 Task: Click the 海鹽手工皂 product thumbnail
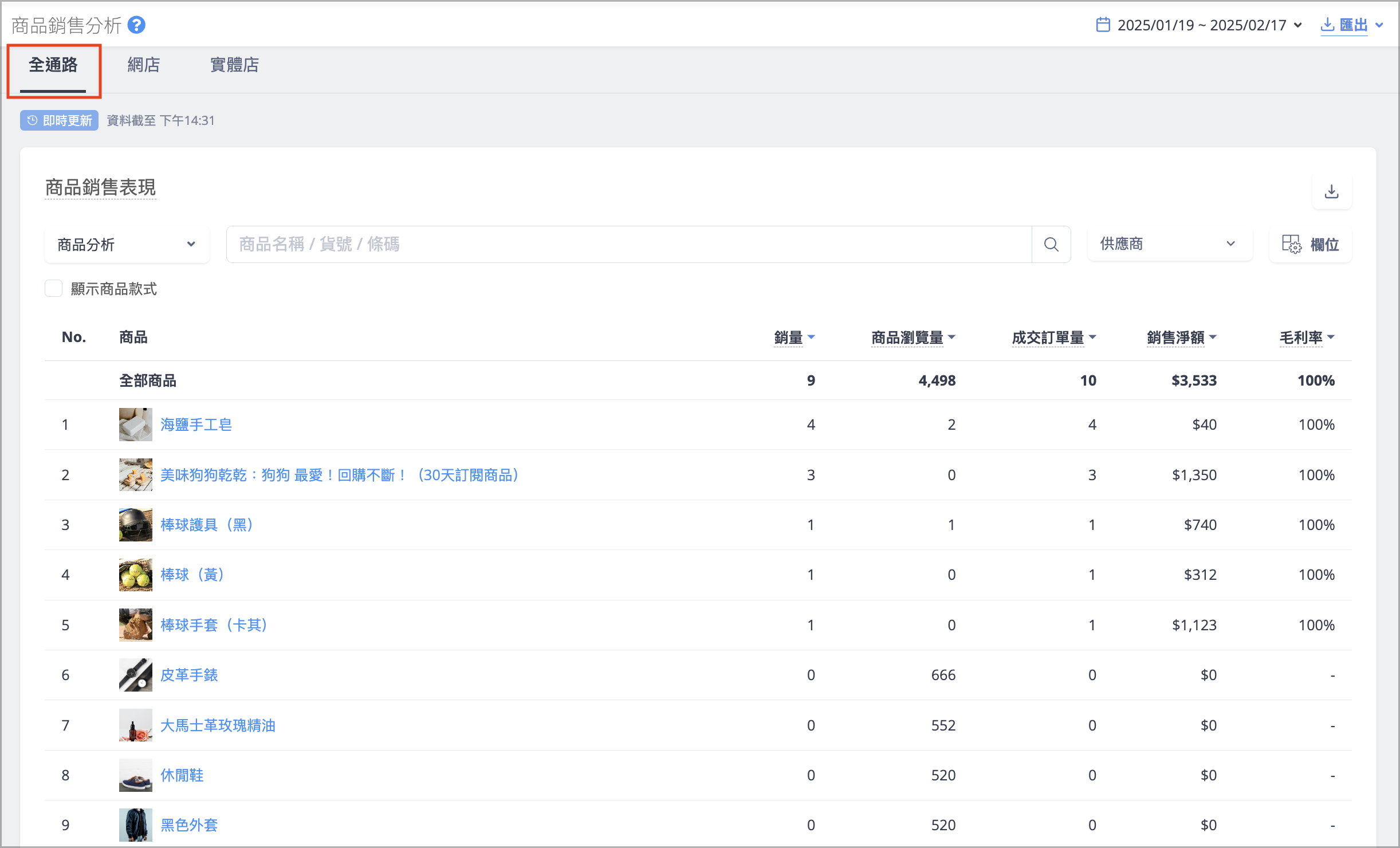tap(135, 425)
